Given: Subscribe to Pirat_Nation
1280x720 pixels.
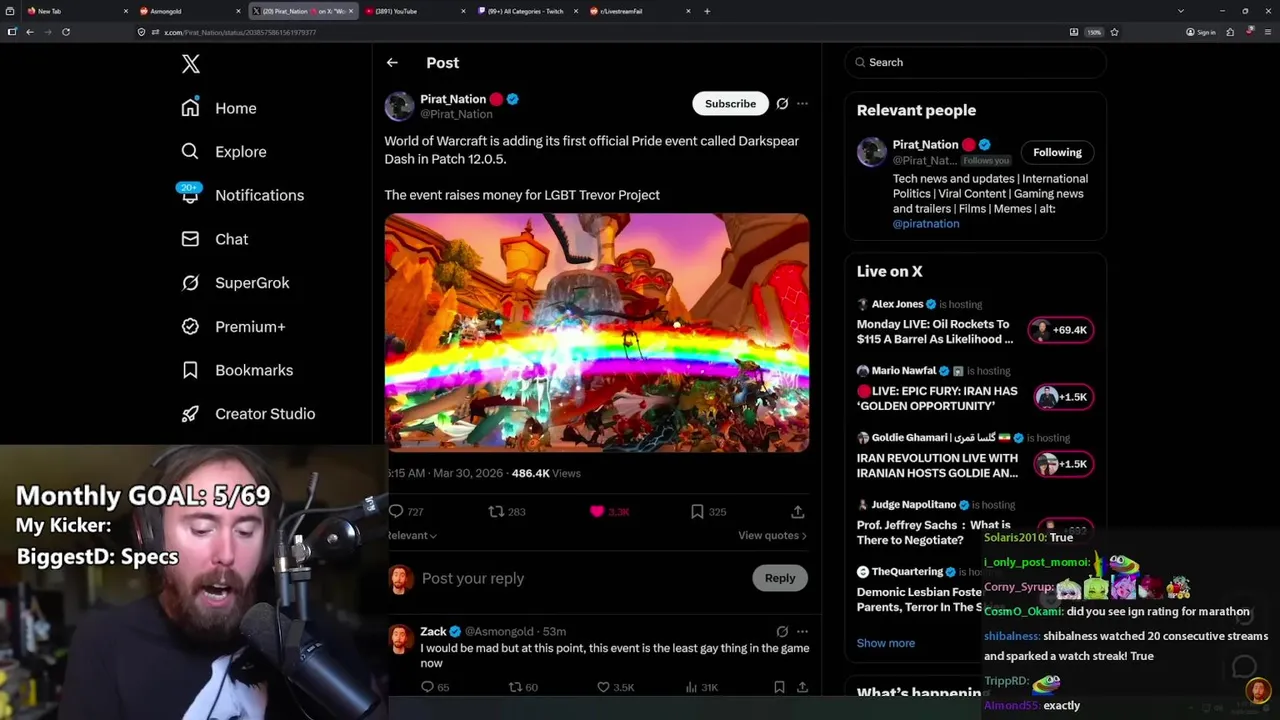Looking at the screenshot, I should tap(730, 104).
